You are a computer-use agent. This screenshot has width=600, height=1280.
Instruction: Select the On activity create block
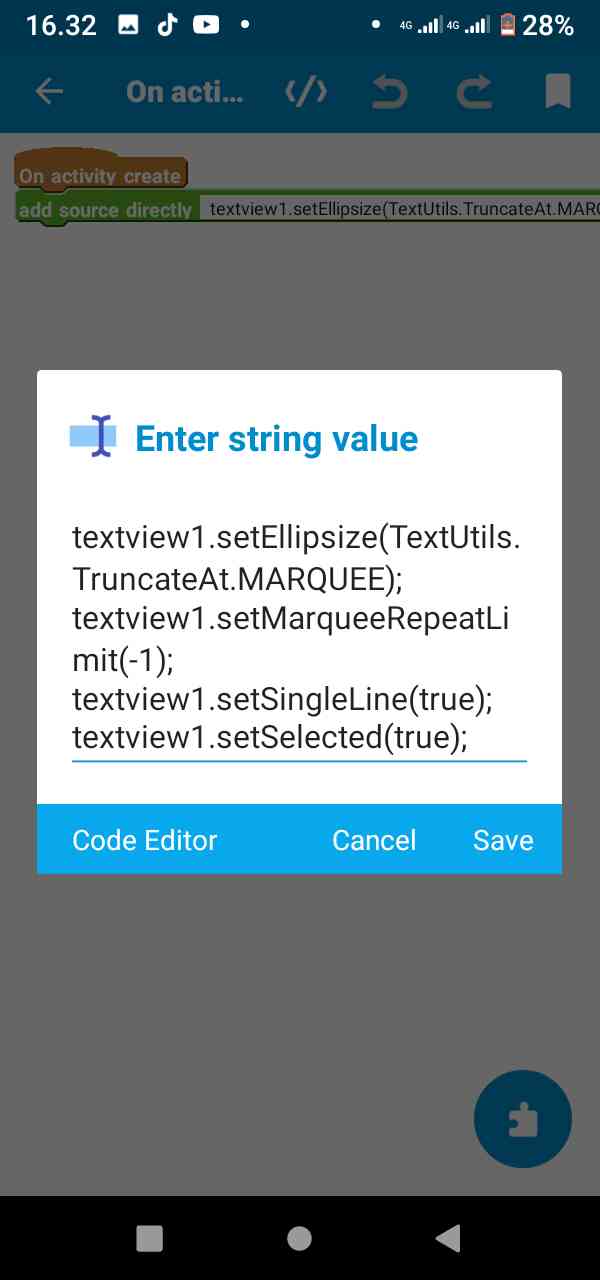click(x=101, y=174)
